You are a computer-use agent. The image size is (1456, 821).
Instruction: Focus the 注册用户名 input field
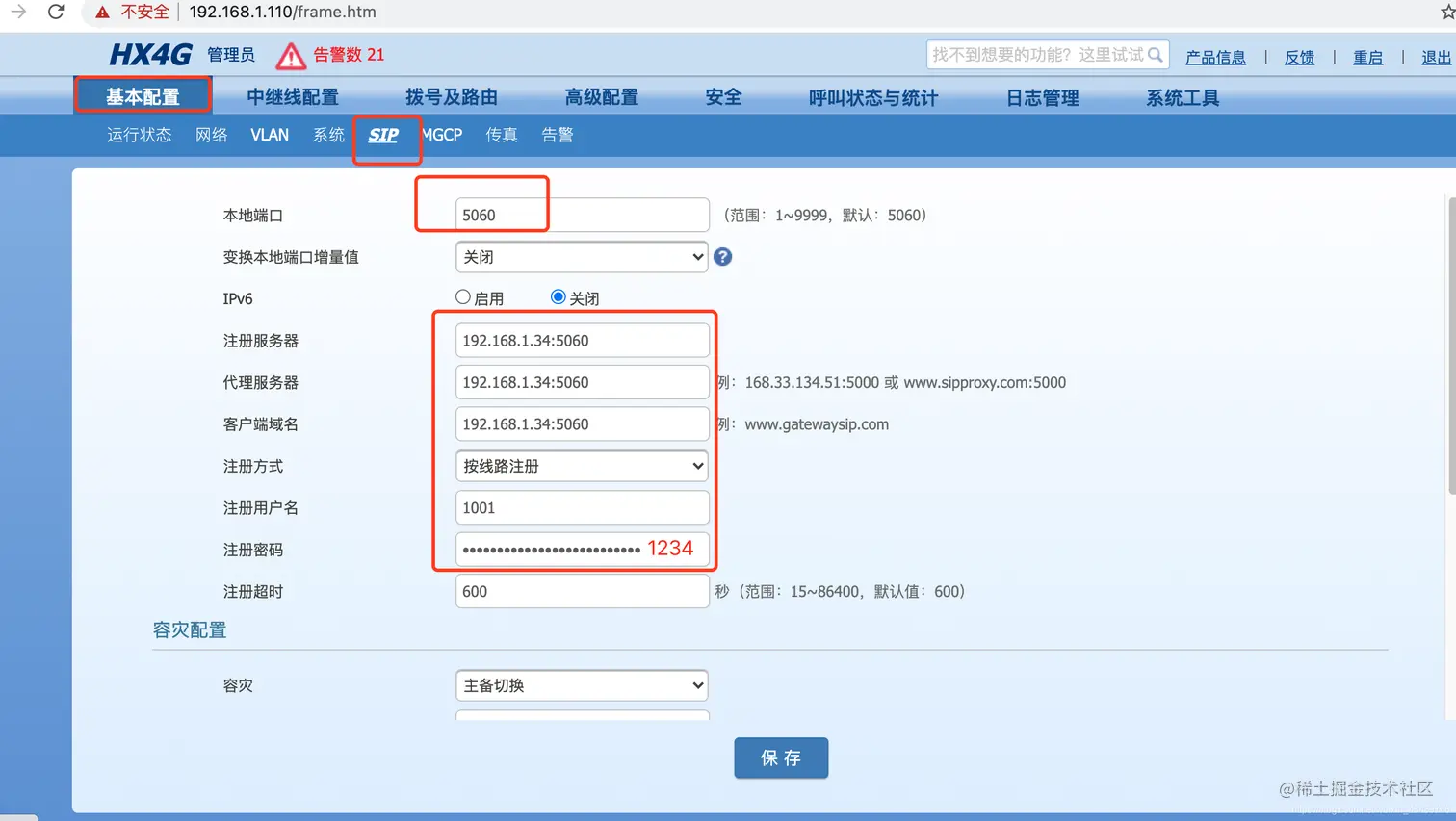click(x=582, y=507)
